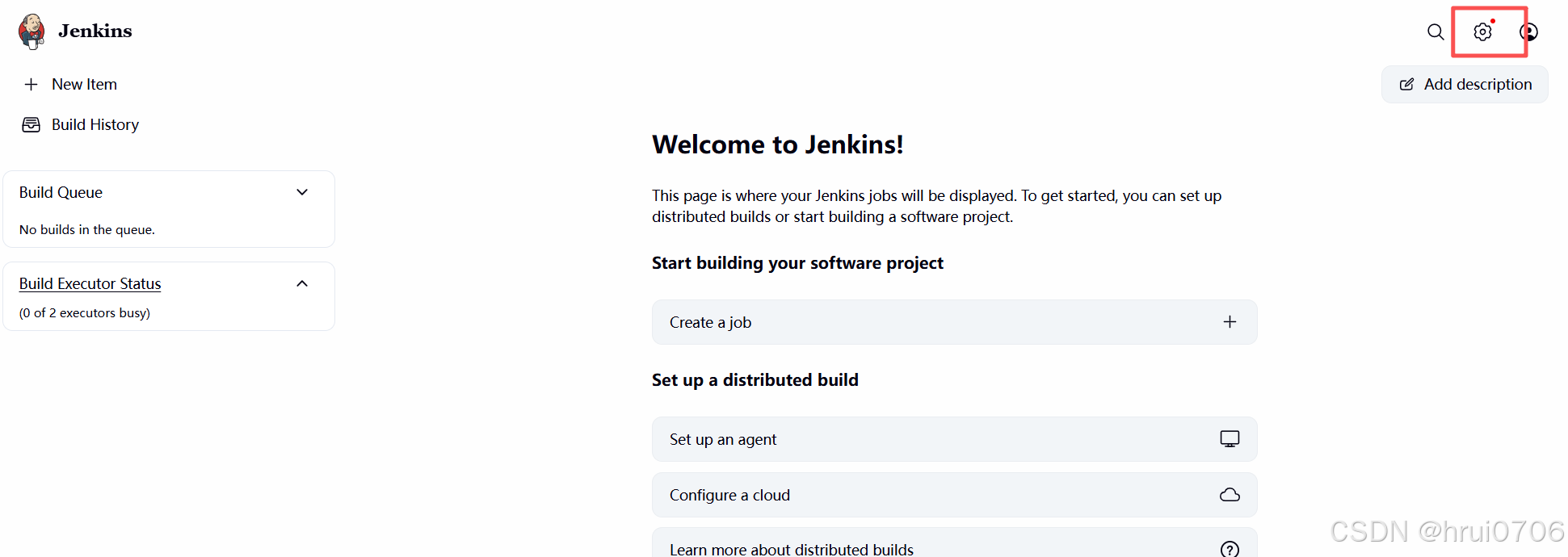Click the plus icon on Create a job

click(1230, 322)
